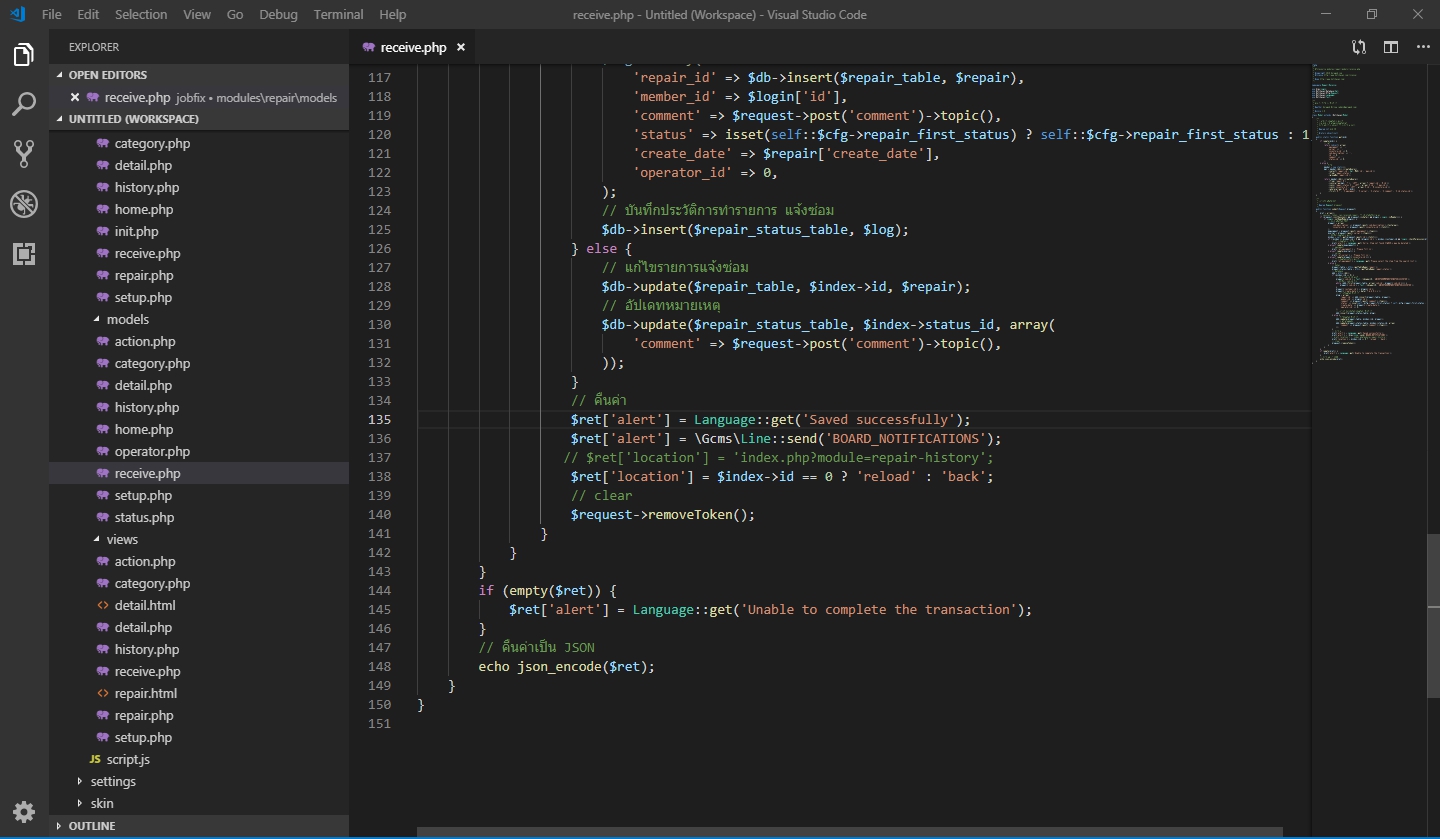This screenshot has width=1440, height=839.
Task: Open status.php in models folder
Action: click(199, 517)
